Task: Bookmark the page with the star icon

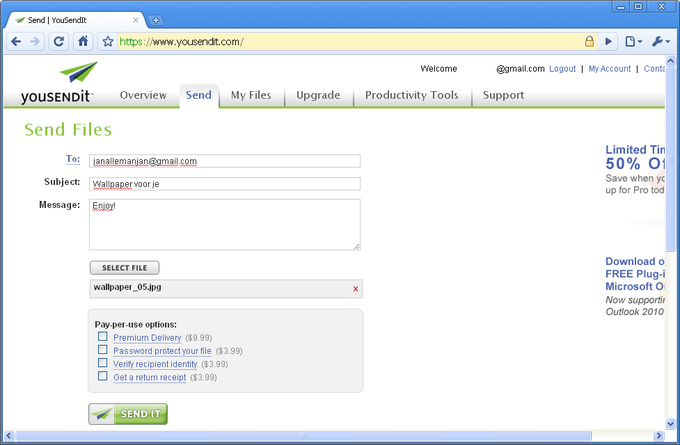Action: pyautogui.click(x=108, y=42)
